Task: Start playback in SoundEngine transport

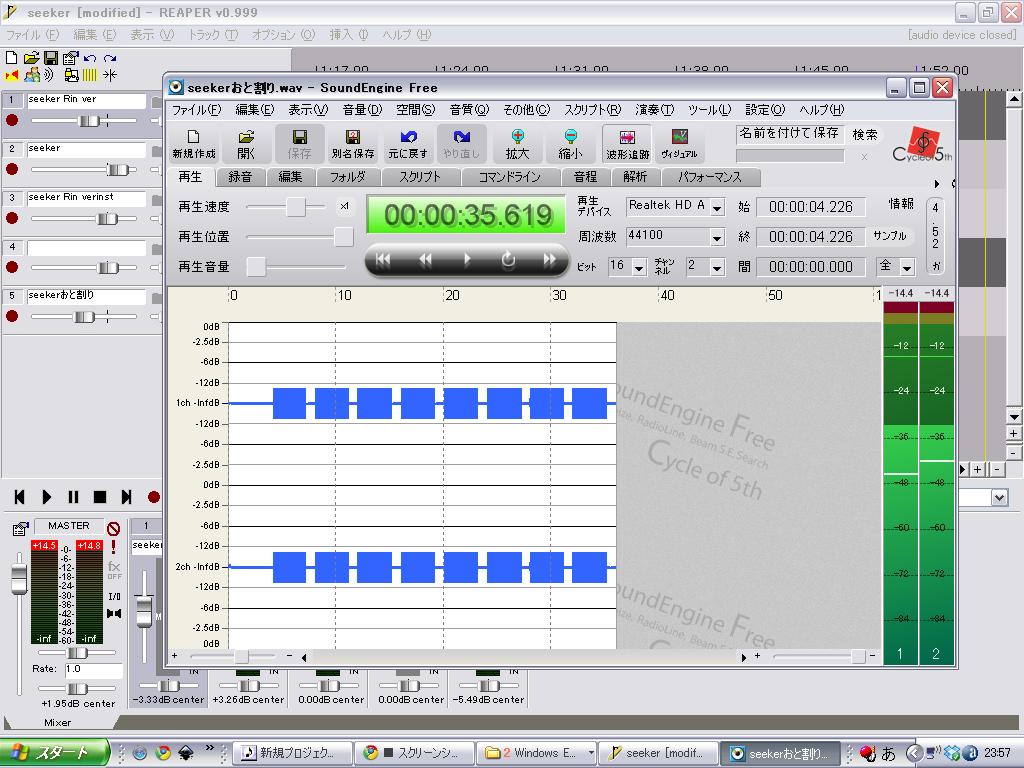Action: click(x=467, y=260)
